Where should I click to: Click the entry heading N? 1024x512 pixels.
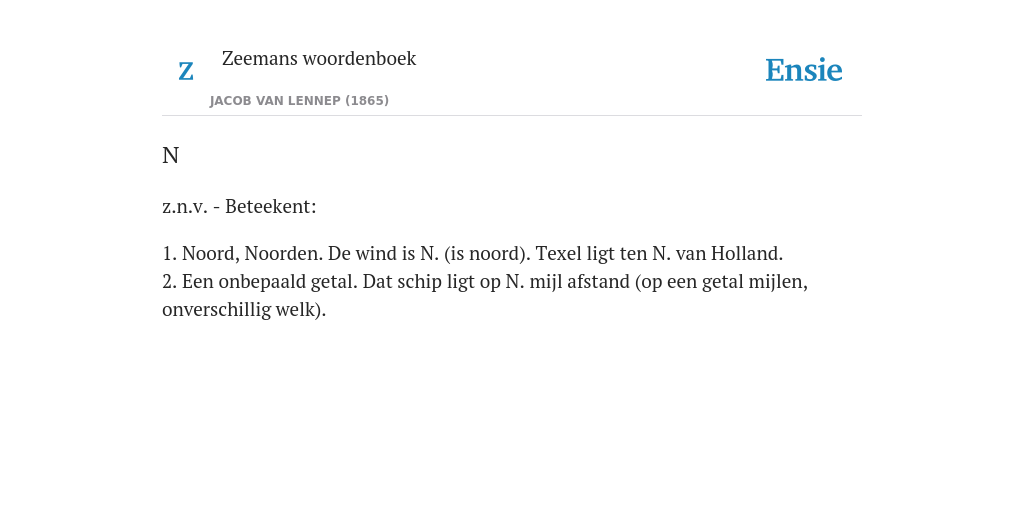(170, 155)
